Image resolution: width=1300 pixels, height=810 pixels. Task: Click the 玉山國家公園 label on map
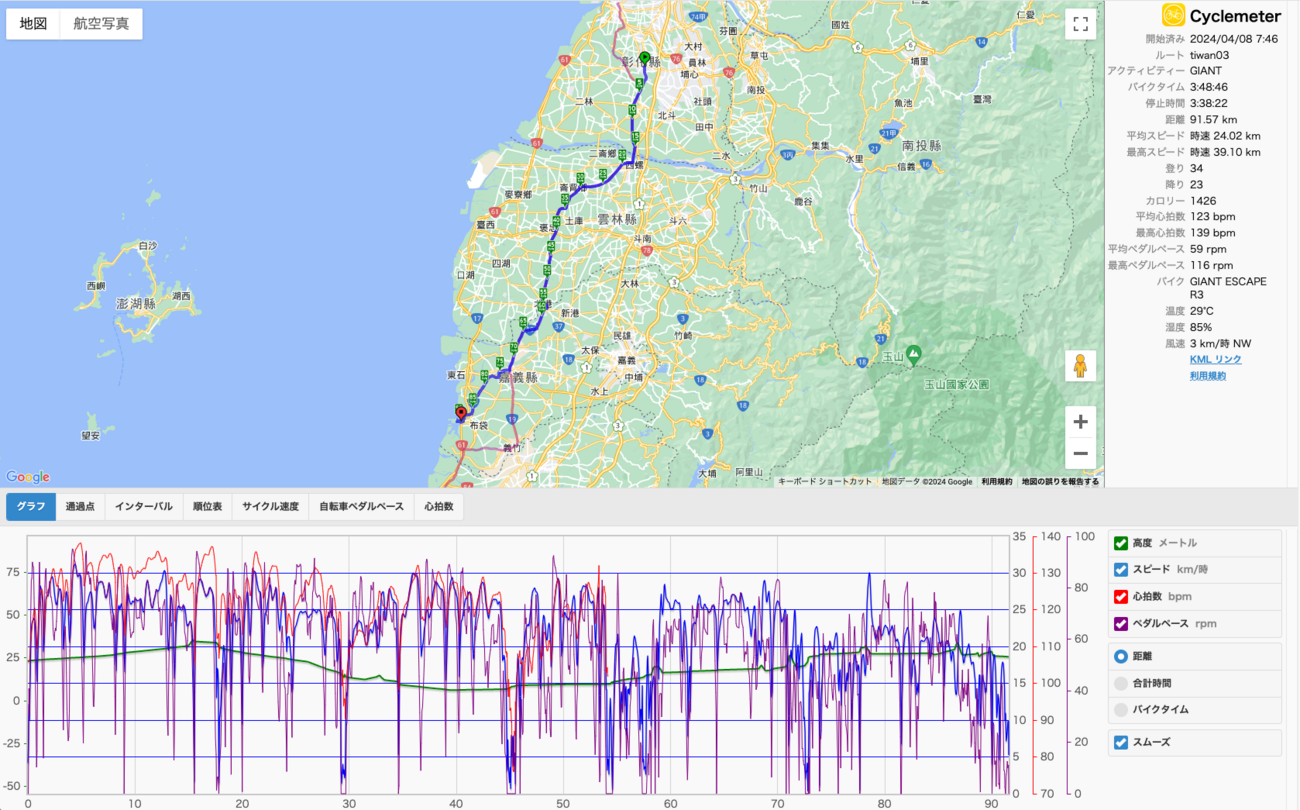[958, 385]
